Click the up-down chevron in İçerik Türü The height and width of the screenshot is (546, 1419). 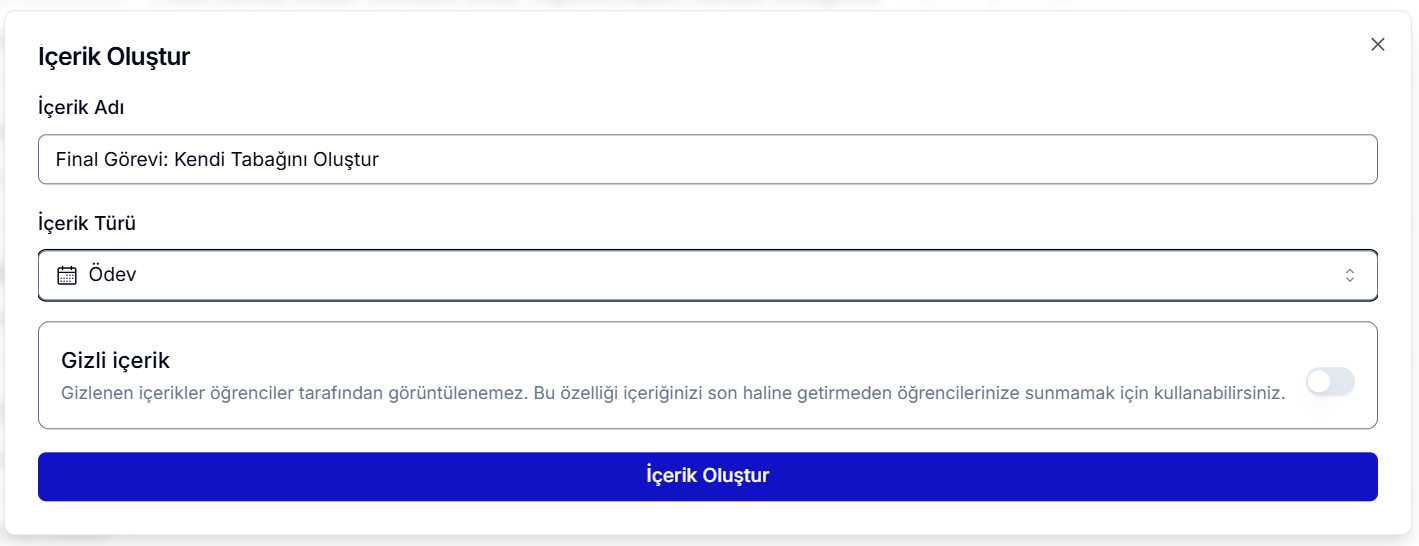(1350, 275)
